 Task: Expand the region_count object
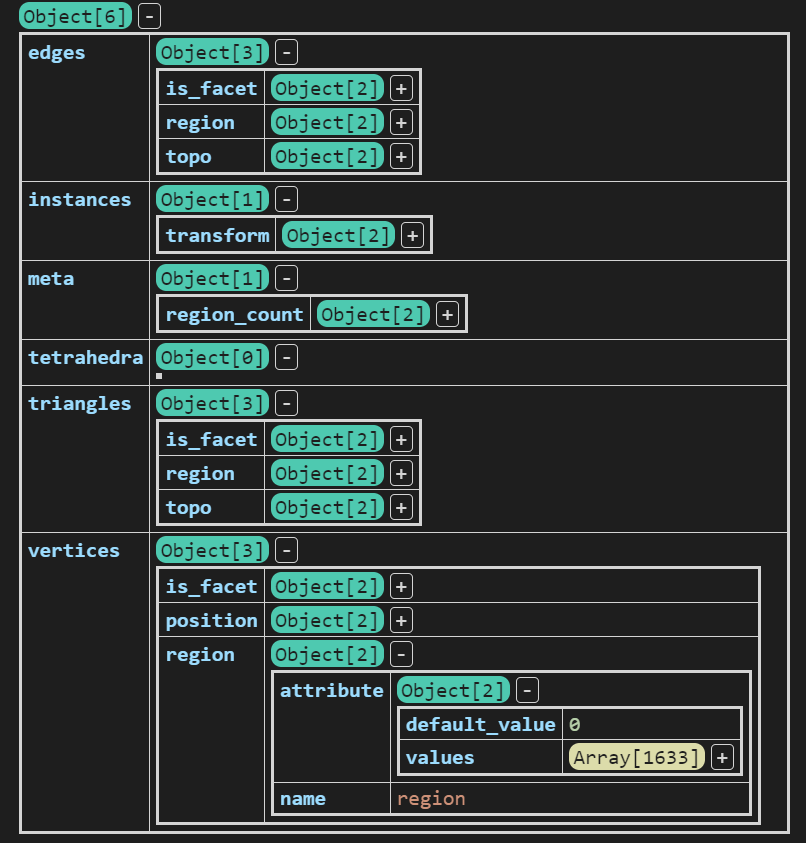click(447, 314)
